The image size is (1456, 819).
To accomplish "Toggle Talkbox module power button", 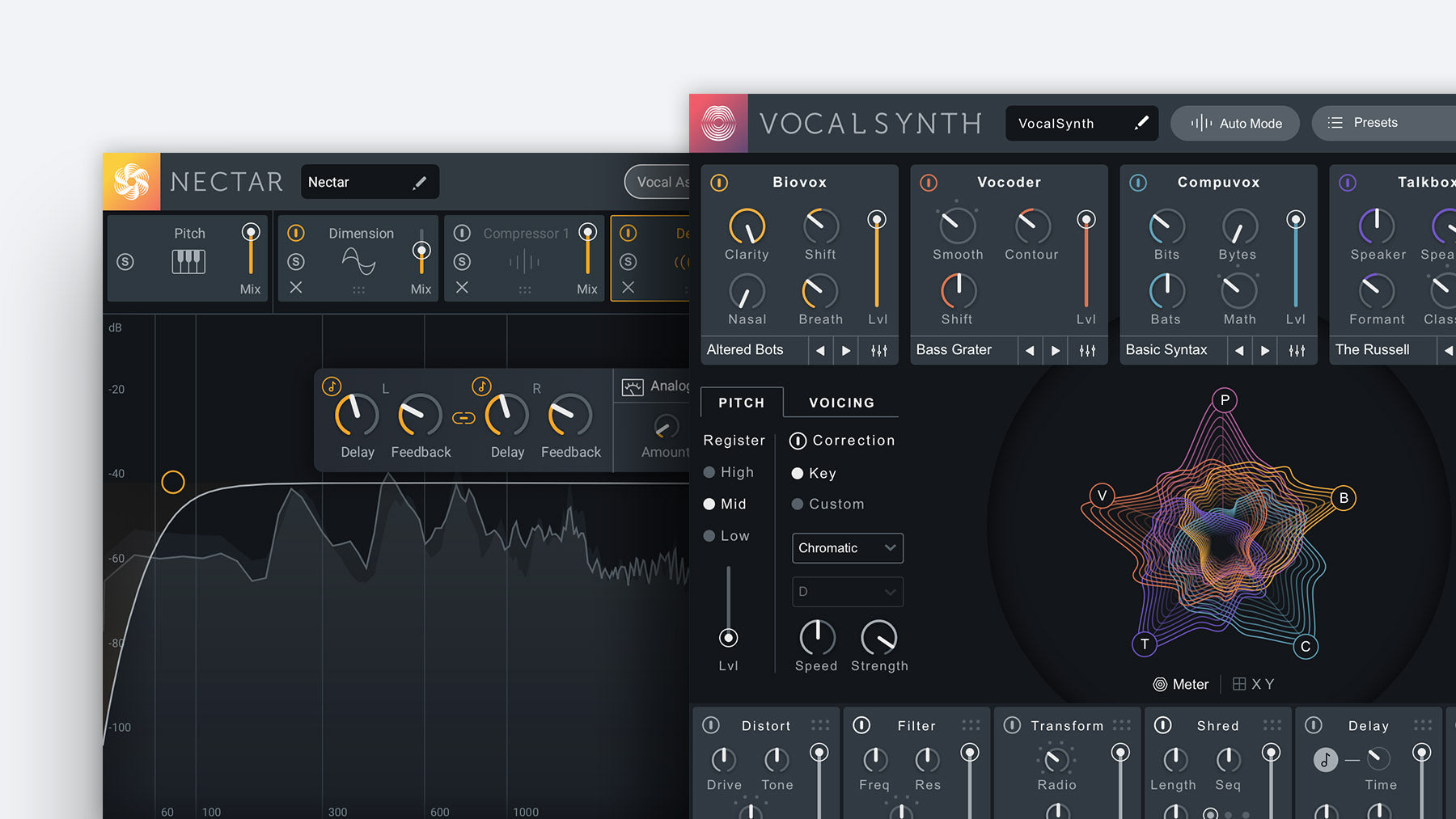I will click(x=1348, y=183).
